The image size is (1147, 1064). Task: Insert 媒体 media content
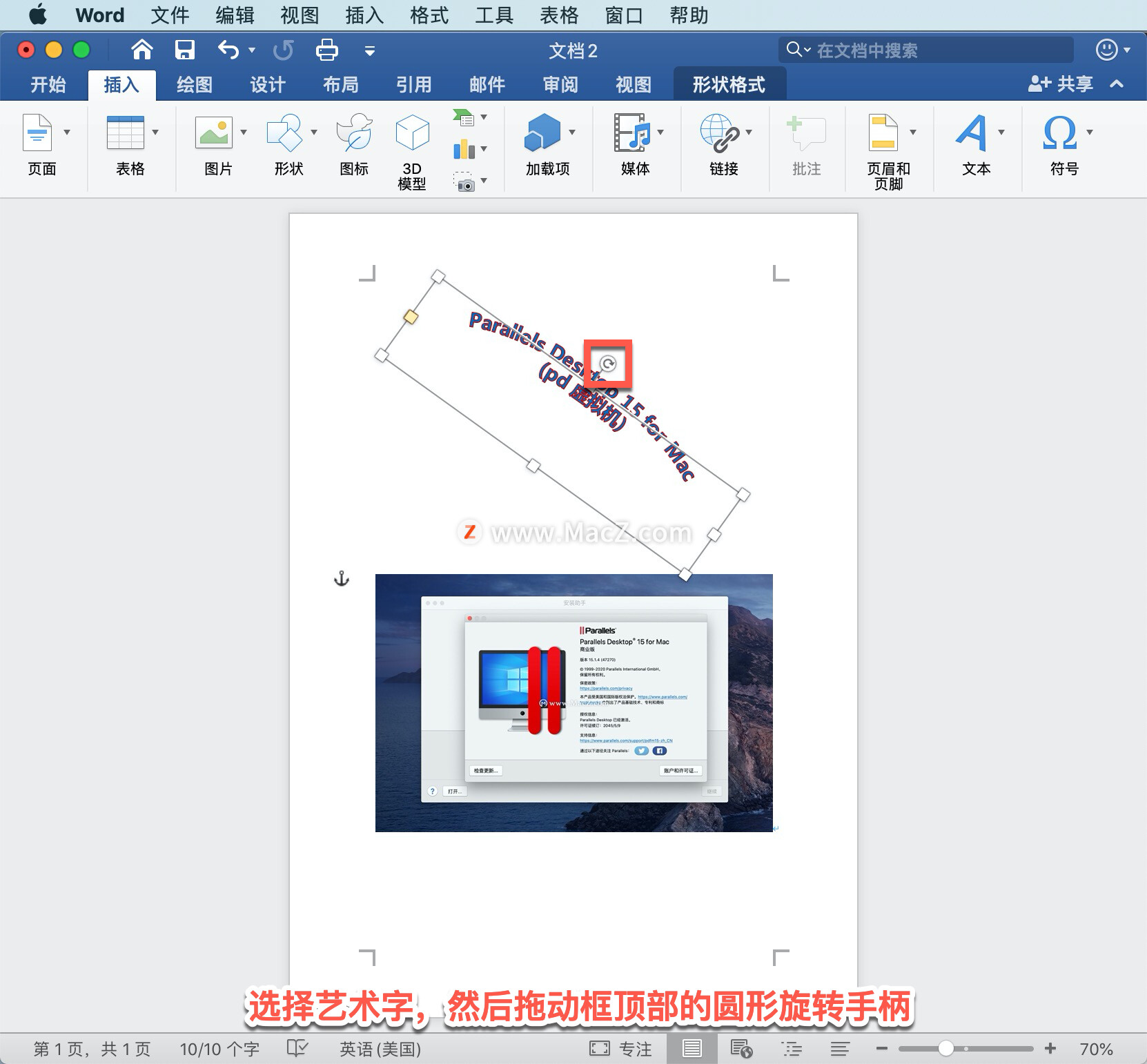632,132
